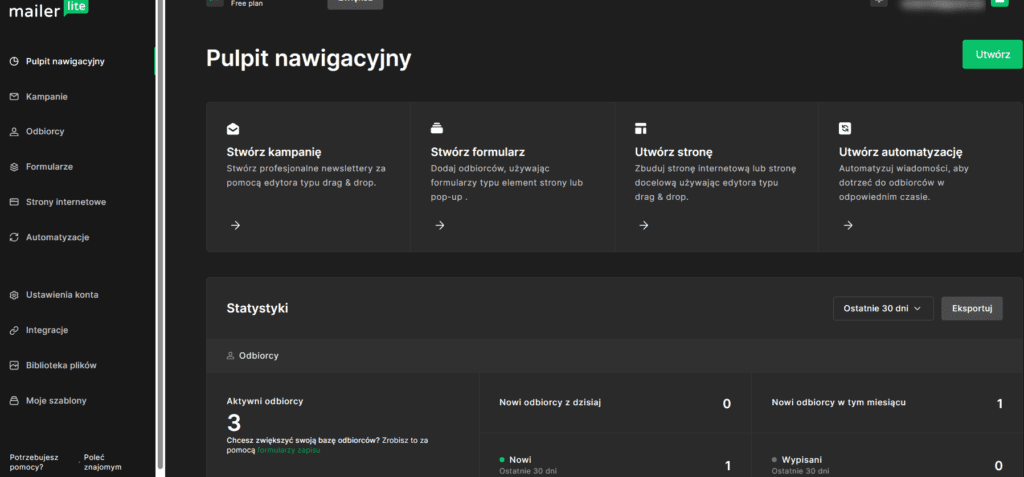The image size is (1024, 477).
Task: Click the envelope icon above Stwórz kampanię
Action: click(233, 129)
